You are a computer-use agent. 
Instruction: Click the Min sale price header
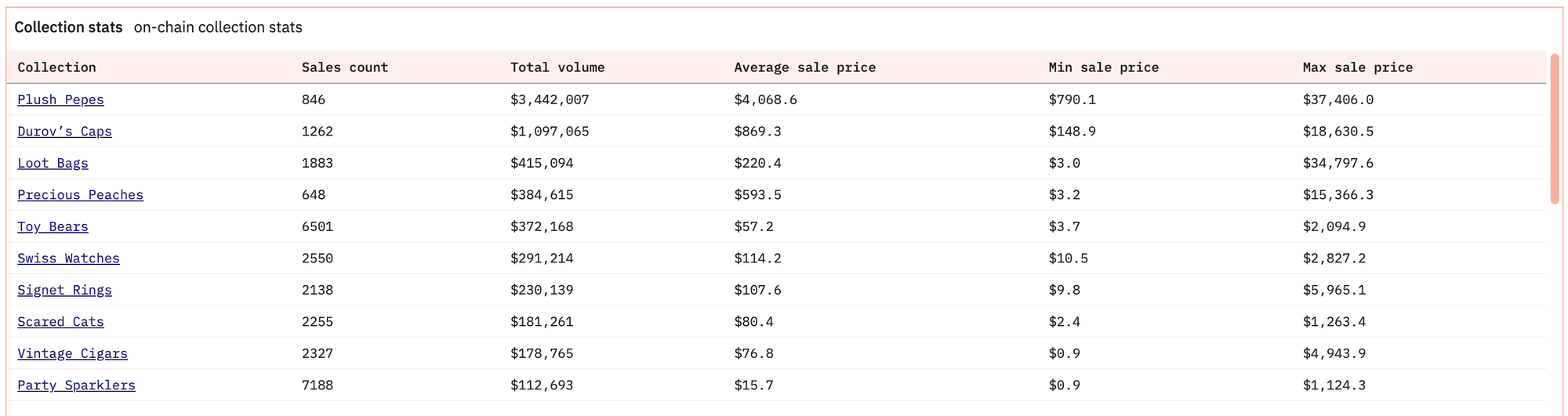(1103, 67)
